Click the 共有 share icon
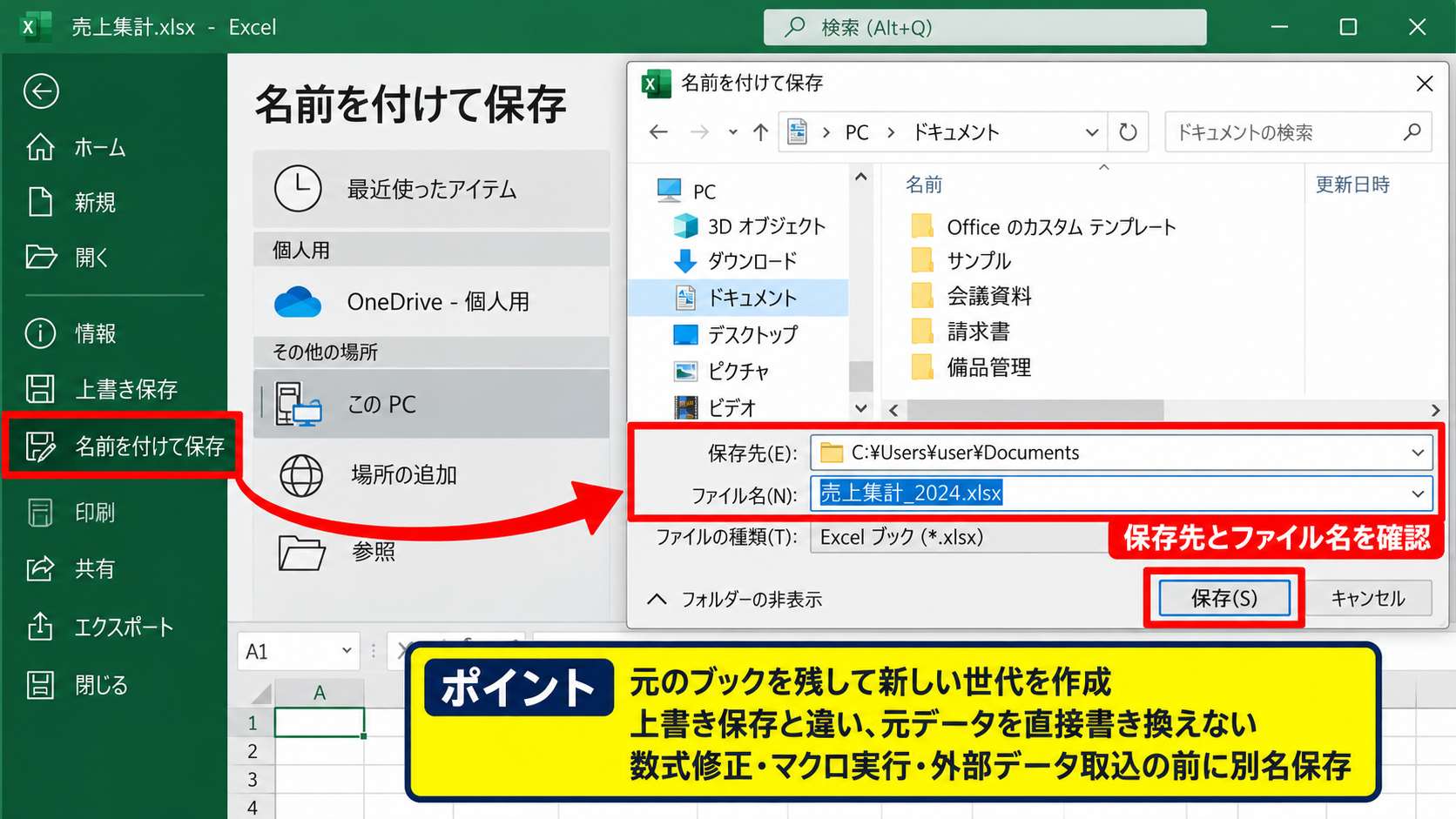1456x819 pixels. [x=40, y=568]
